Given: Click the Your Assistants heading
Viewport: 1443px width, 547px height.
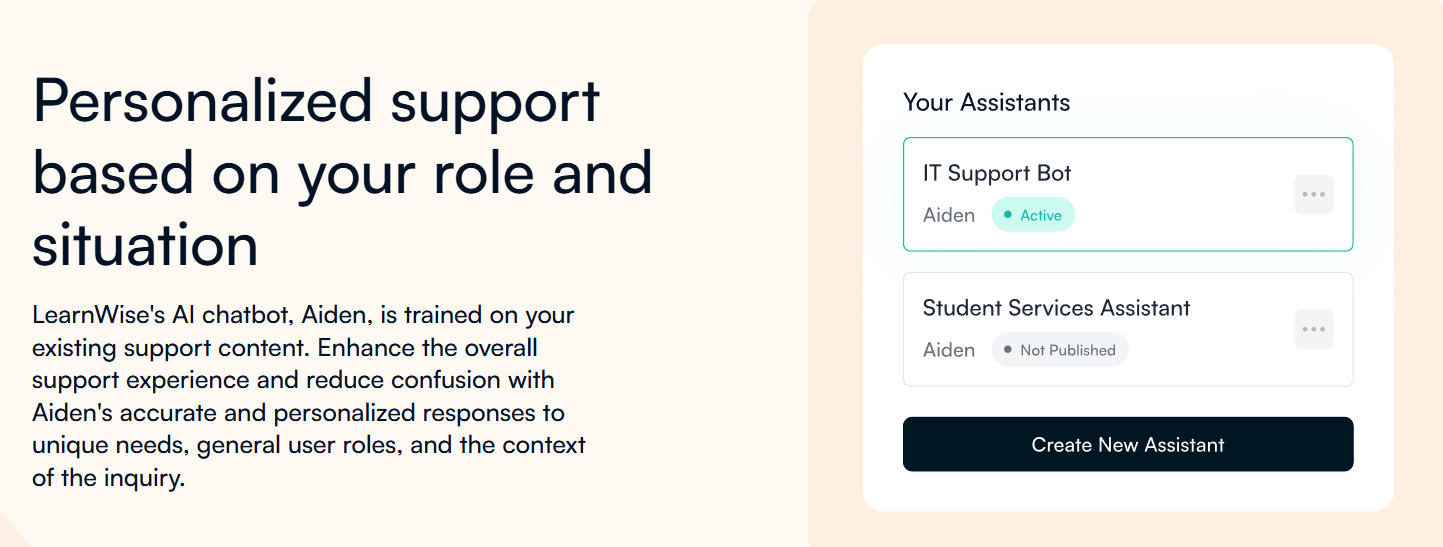Looking at the screenshot, I should point(986,102).
